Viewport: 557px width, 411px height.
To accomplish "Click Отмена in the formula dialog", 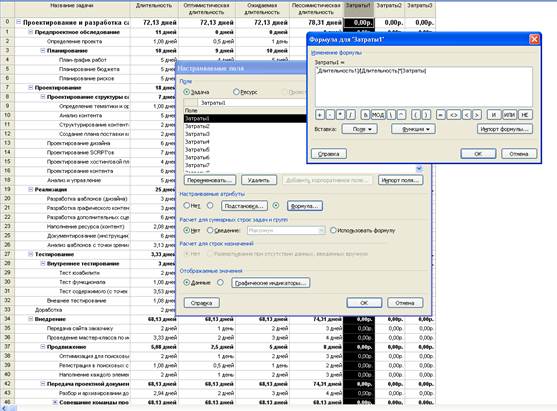I will tap(519, 154).
